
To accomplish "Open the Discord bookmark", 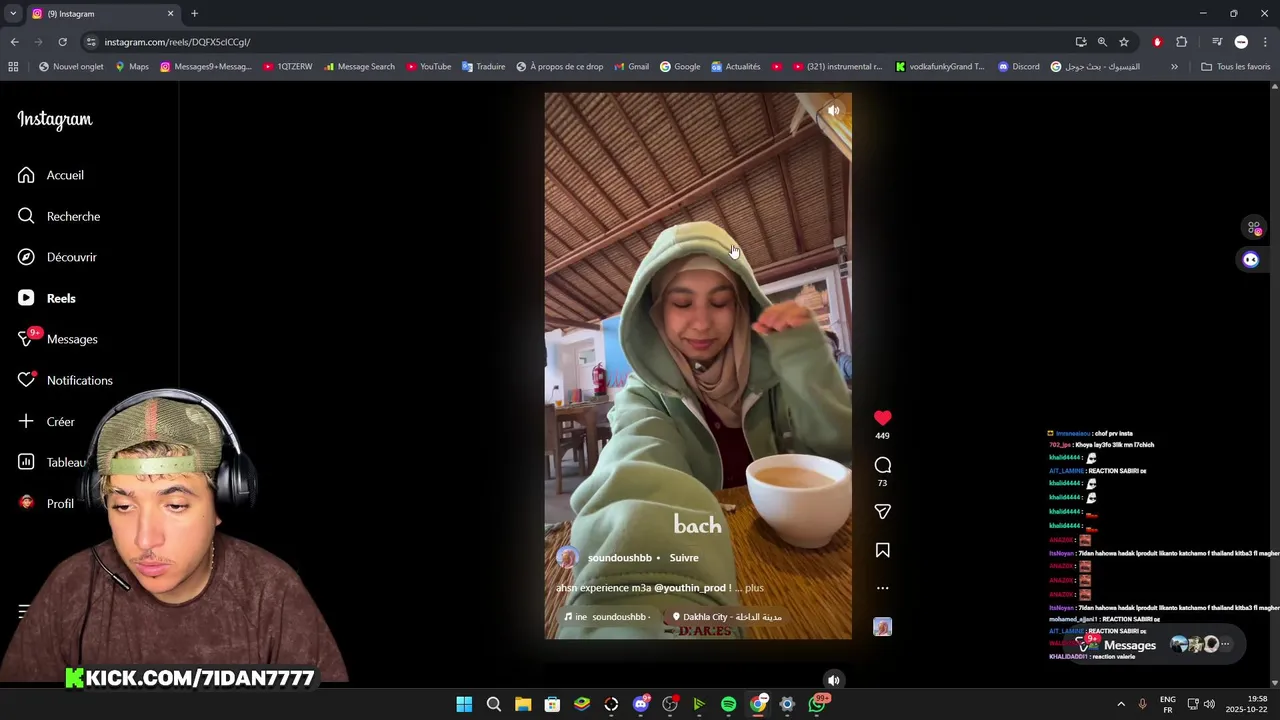I will (x=1018, y=67).
